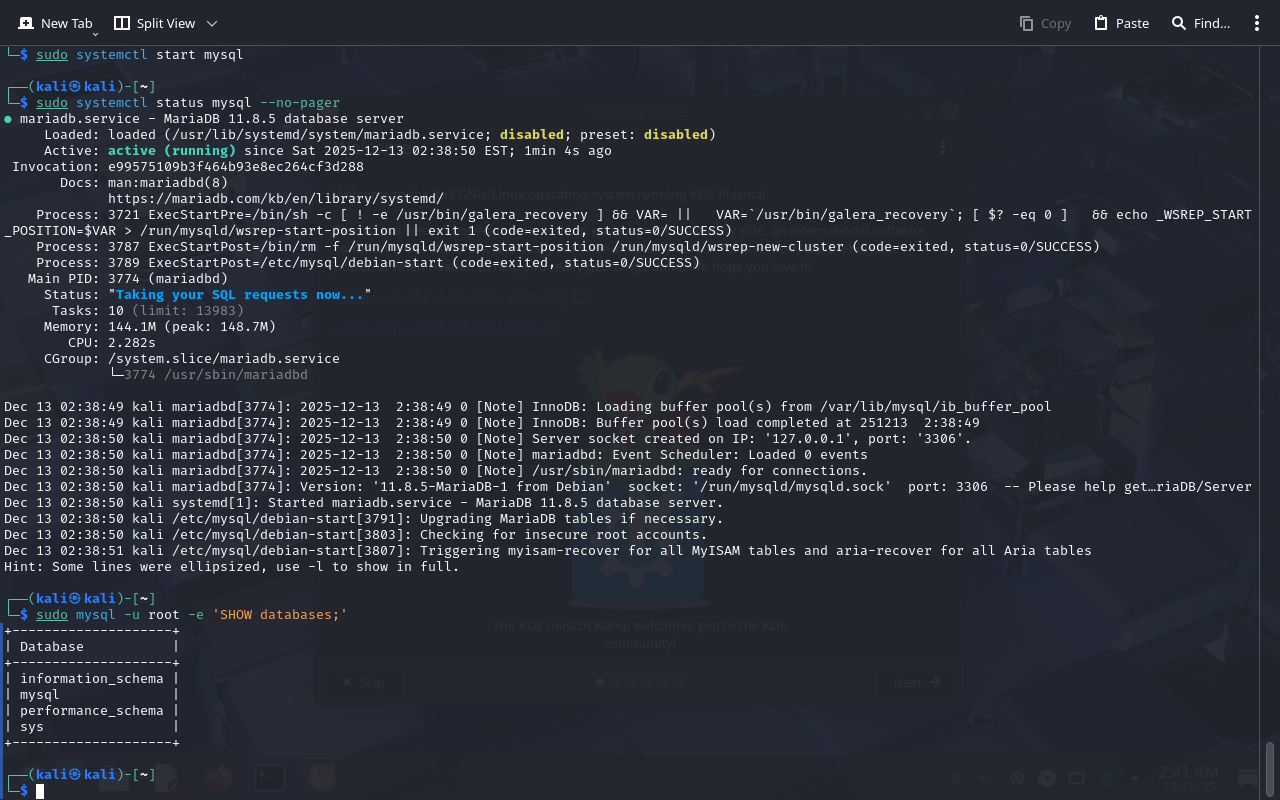This screenshot has height=800, width=1280.
Task: Open the New Tab profile dropdown arrow
Action: tap(95, 34)
